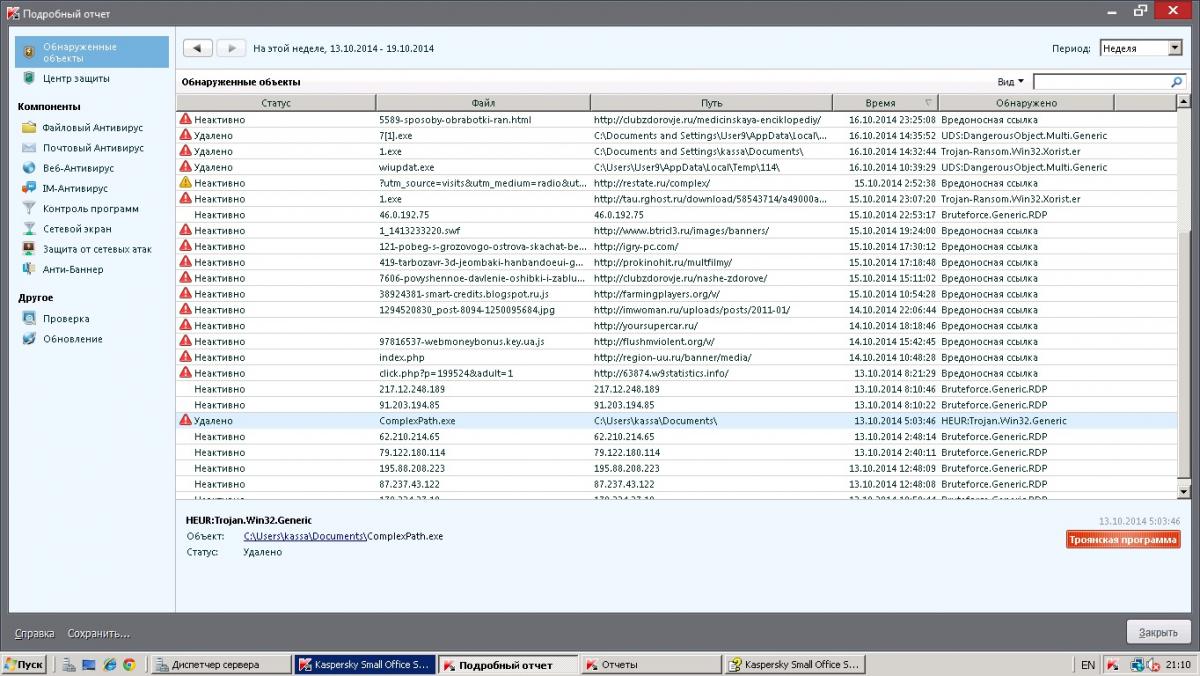Open Сетевой экран firewall report
Viewport: 1200px width, 676px height.
click(76, 229)
